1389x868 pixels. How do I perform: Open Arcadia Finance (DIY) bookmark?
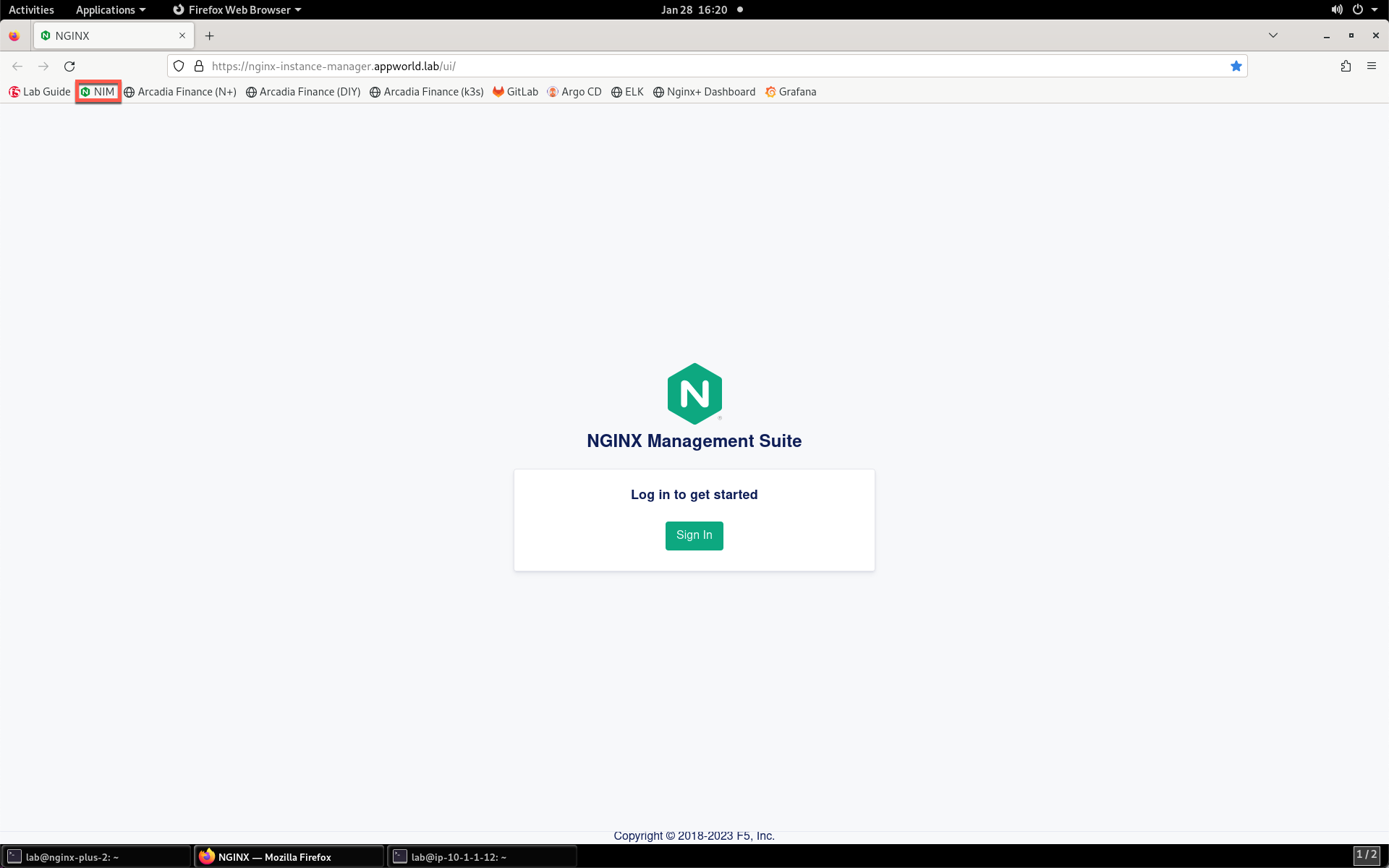click(303, 92)
